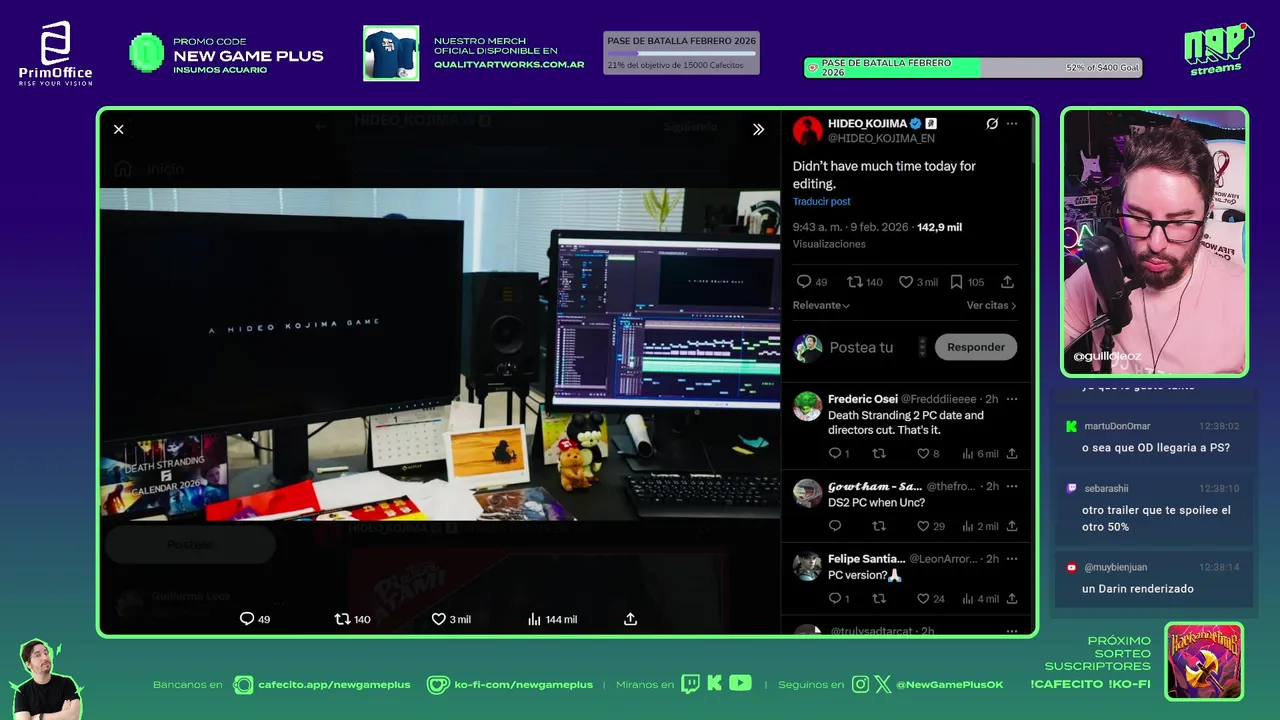This screenshot has width=1280, height=720.
Task: Open the Relevante sort dropdown
Action: click(821, 305)
